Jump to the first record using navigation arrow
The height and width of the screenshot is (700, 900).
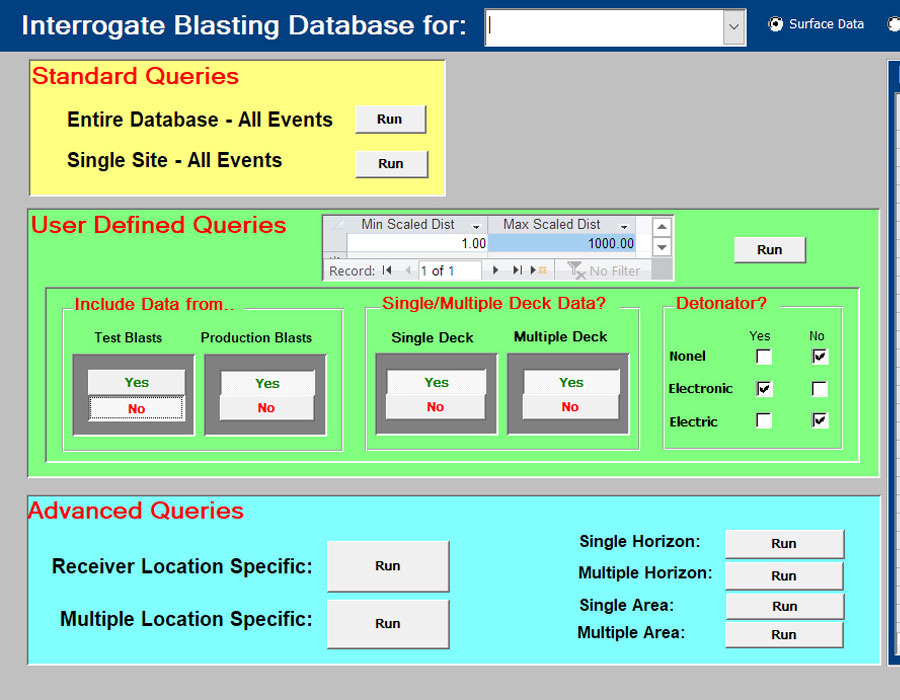(x=386, y=269)
